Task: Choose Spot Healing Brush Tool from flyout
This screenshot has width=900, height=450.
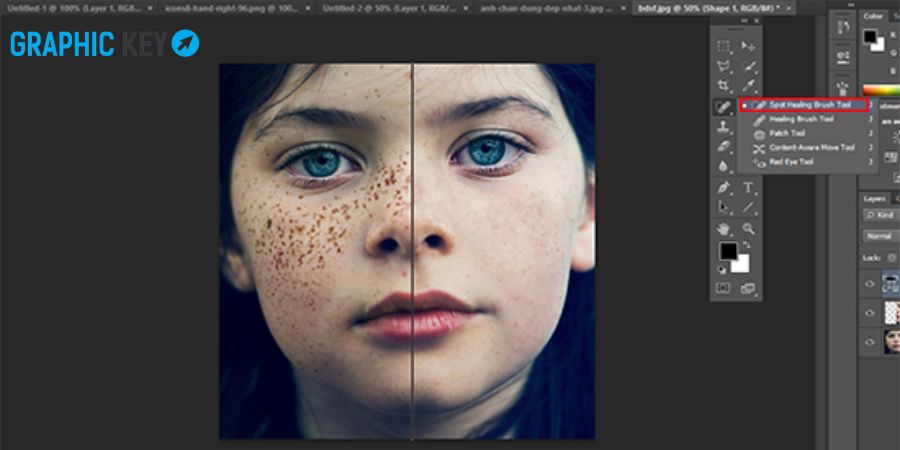Action: pos(804,105)
